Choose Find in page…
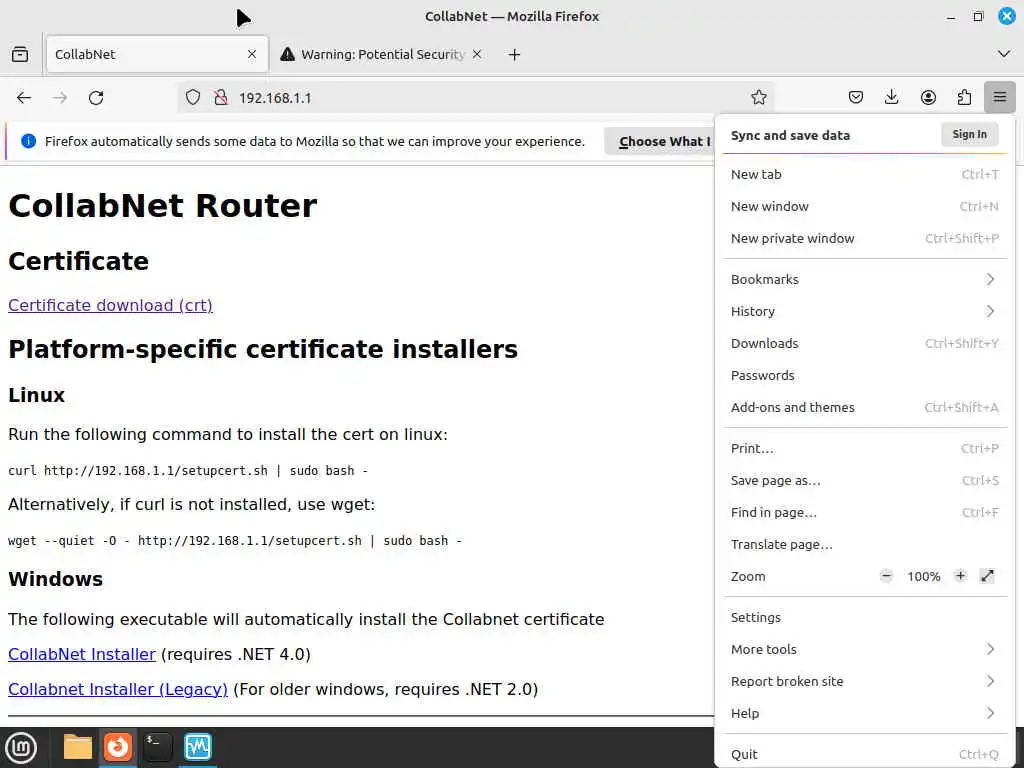This screenshot has width=1024, height=768. (865, 513)
